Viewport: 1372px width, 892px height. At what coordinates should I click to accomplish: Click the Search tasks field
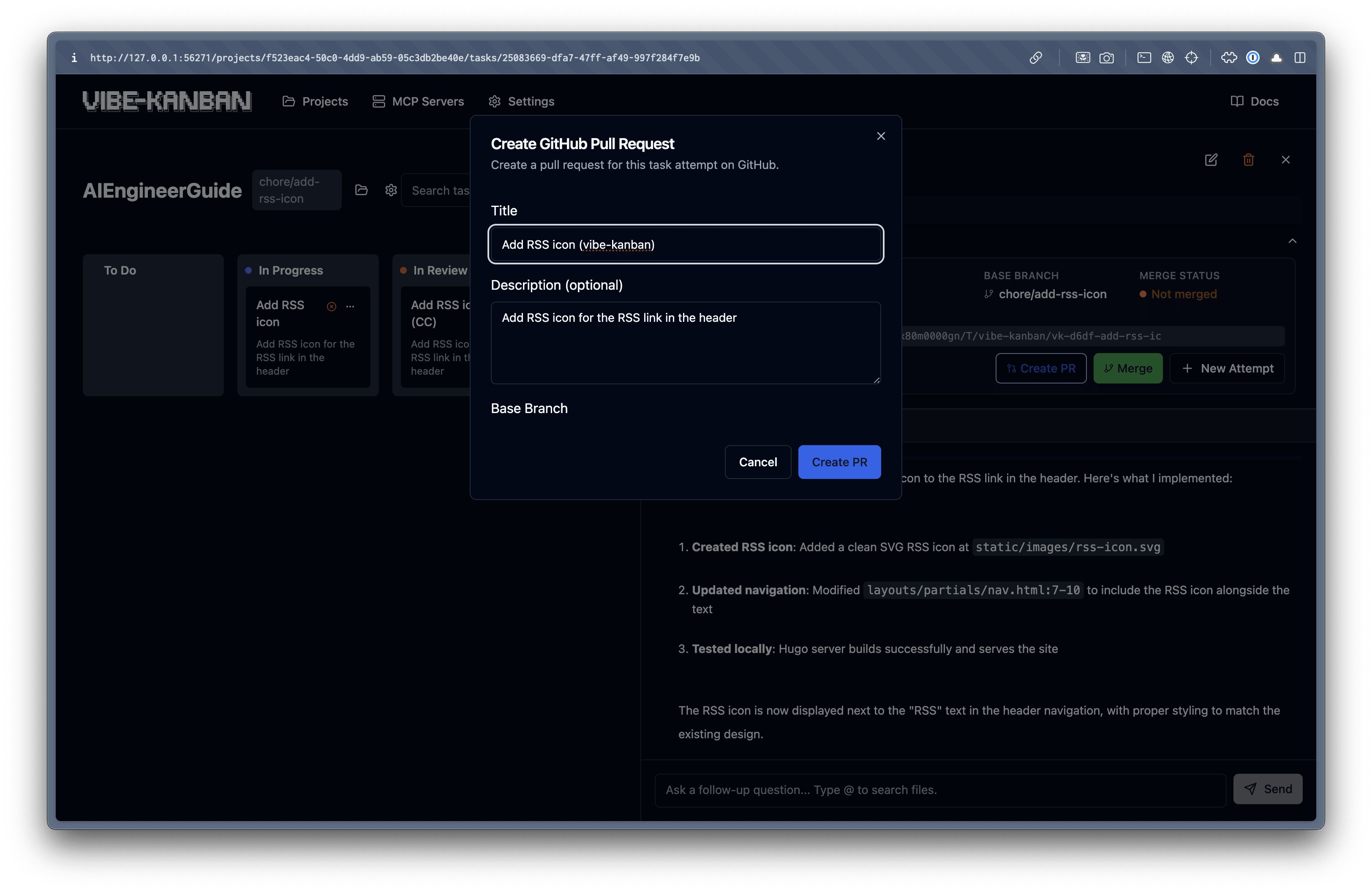(x=437, y=190)
